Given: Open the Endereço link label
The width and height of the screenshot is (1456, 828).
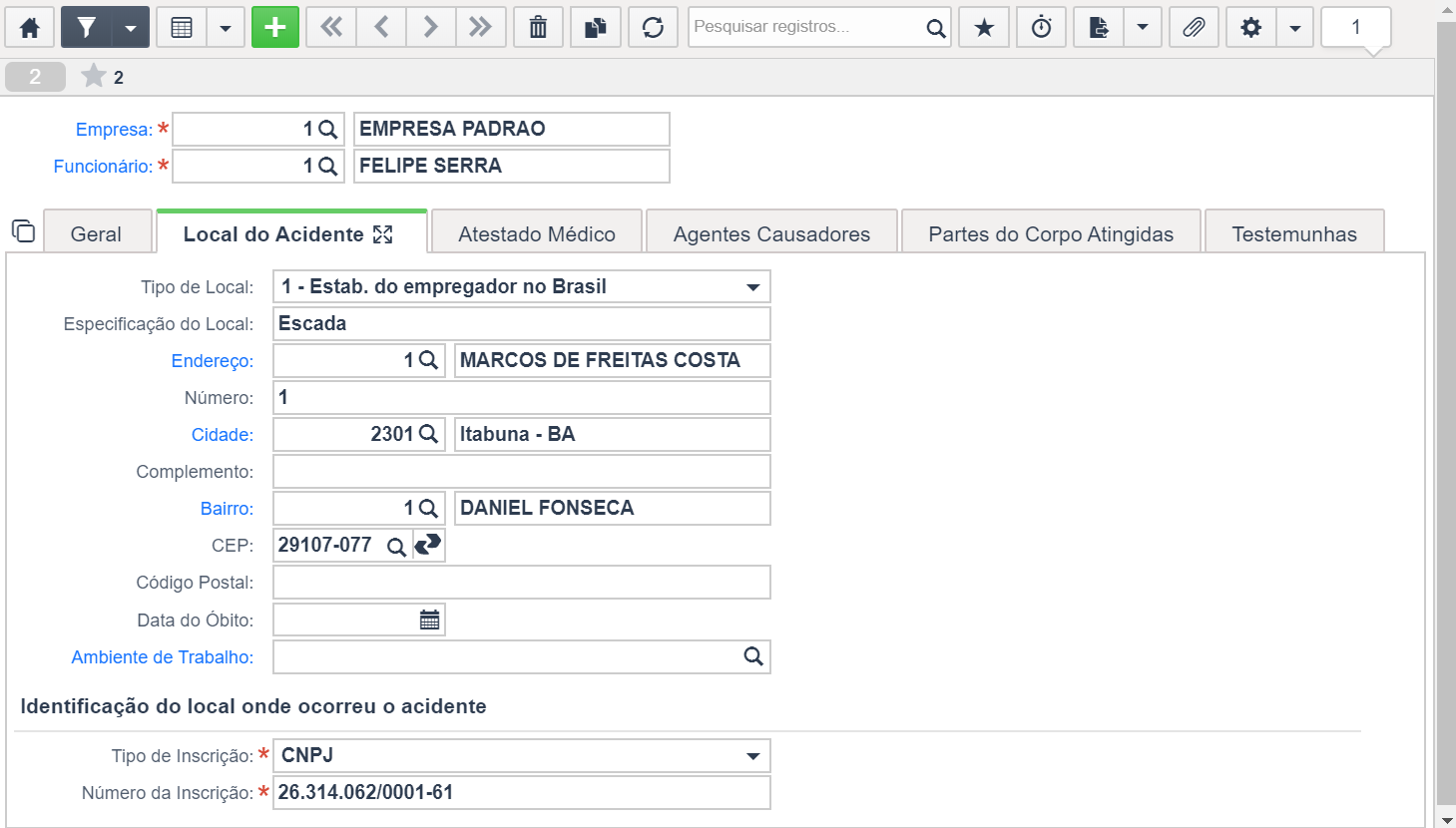Looking at the screenshot, I should pyautogui.click(x=213, y=361).
